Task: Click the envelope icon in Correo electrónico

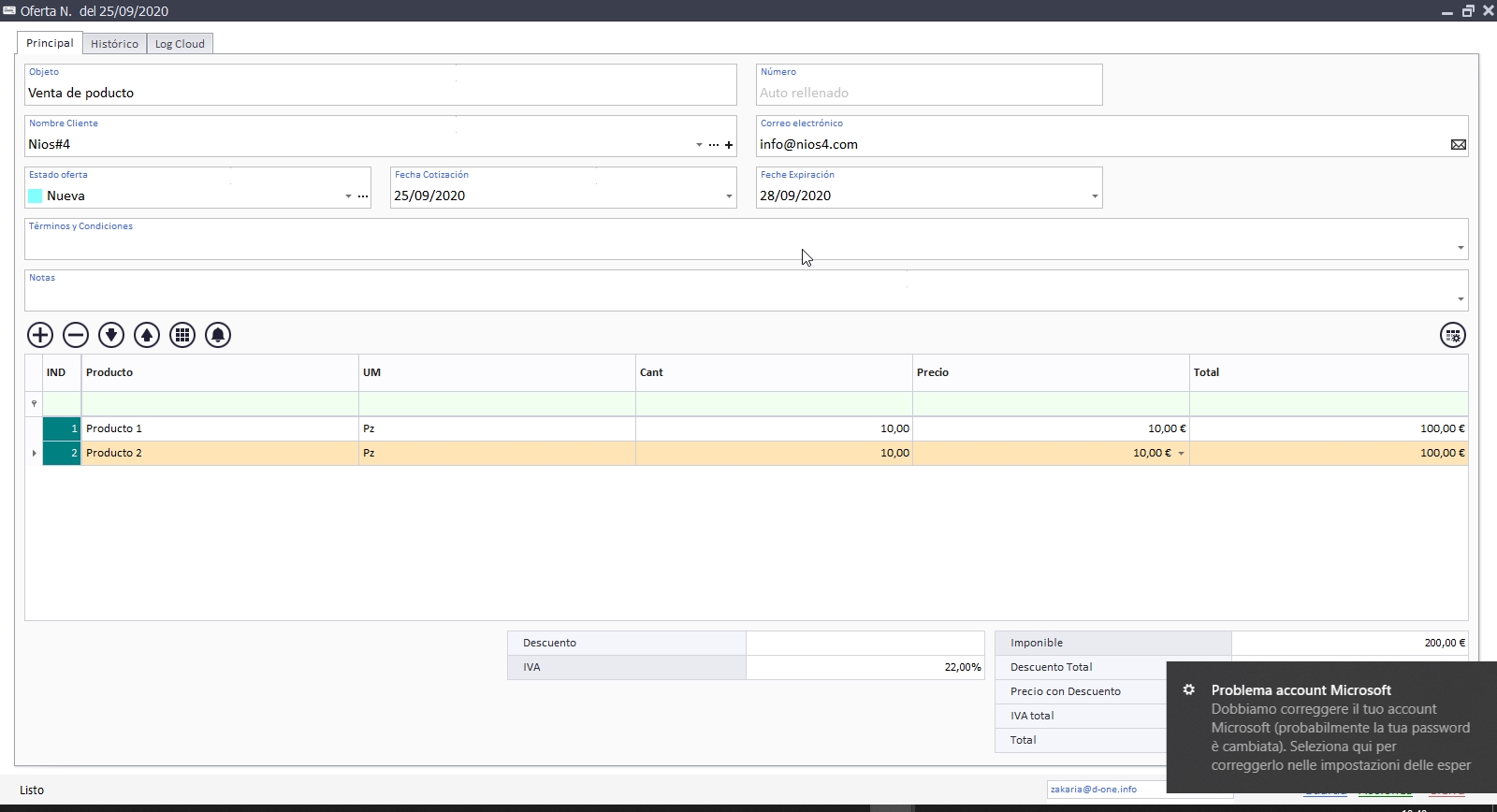Action: (x=1458, y=144)
